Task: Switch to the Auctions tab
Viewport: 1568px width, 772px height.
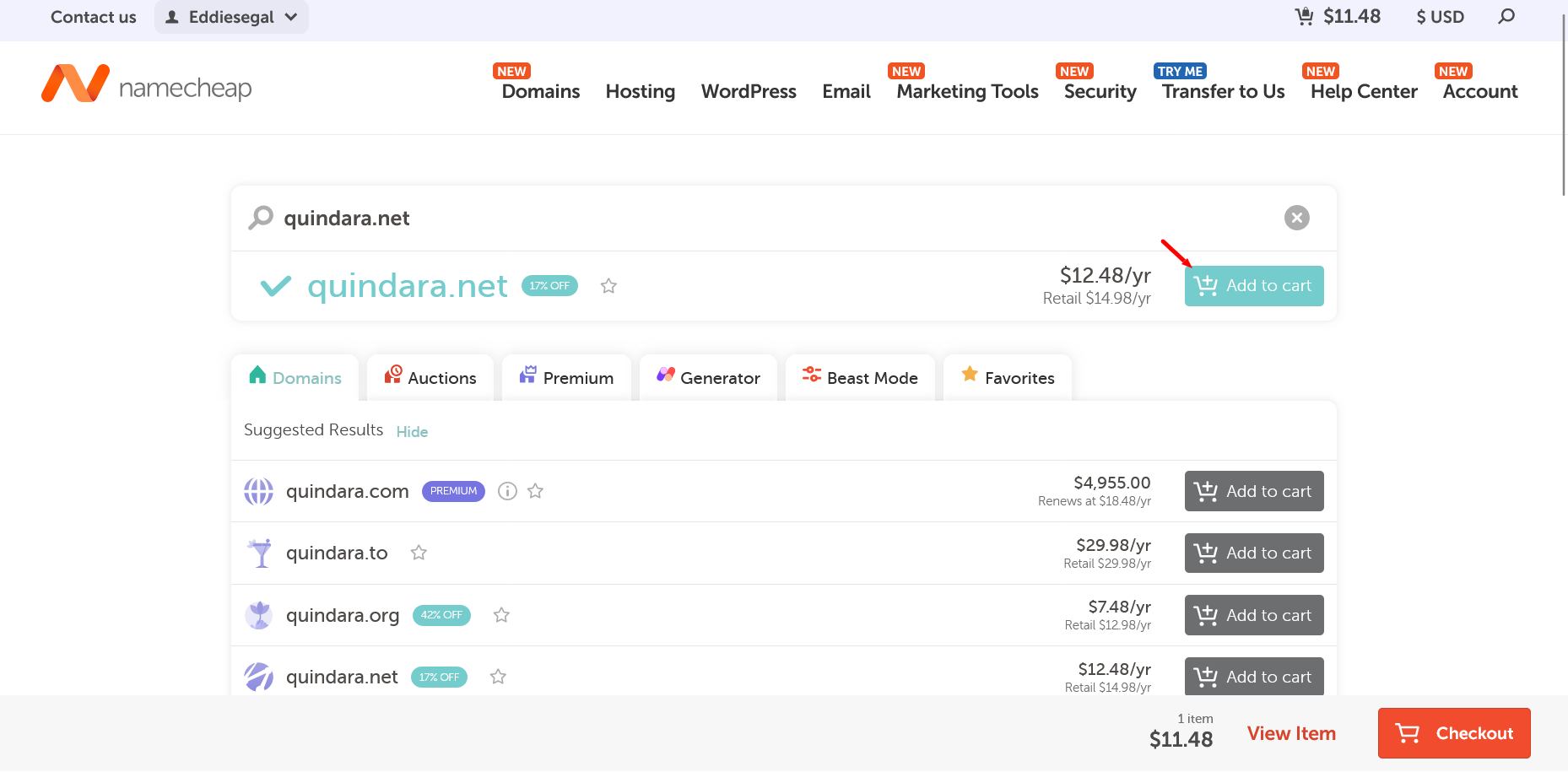Action: 430,377
